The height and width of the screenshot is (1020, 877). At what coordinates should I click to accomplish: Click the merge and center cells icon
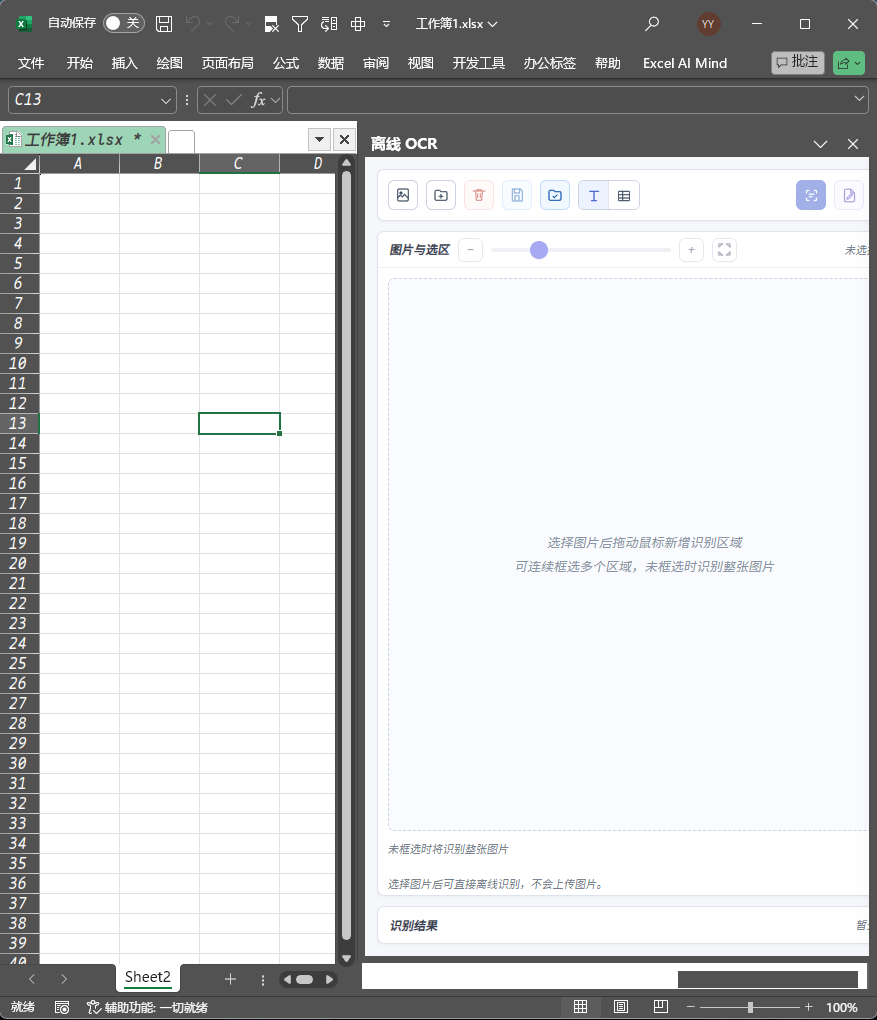point(358,24)
